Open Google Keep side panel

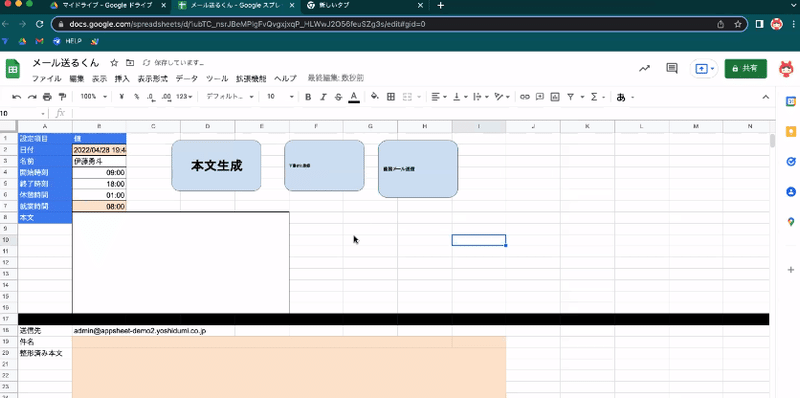(791, 132)
